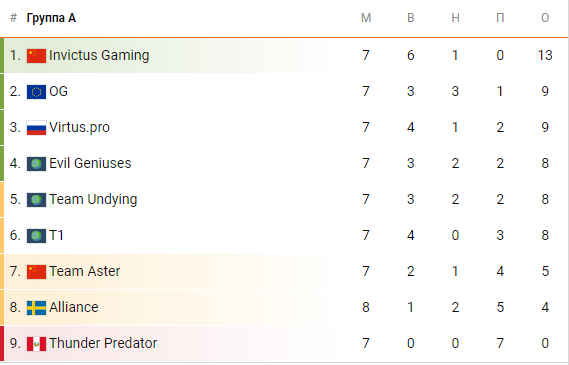Click the Peru flag next to Thunder Predator

click(36, 344)
